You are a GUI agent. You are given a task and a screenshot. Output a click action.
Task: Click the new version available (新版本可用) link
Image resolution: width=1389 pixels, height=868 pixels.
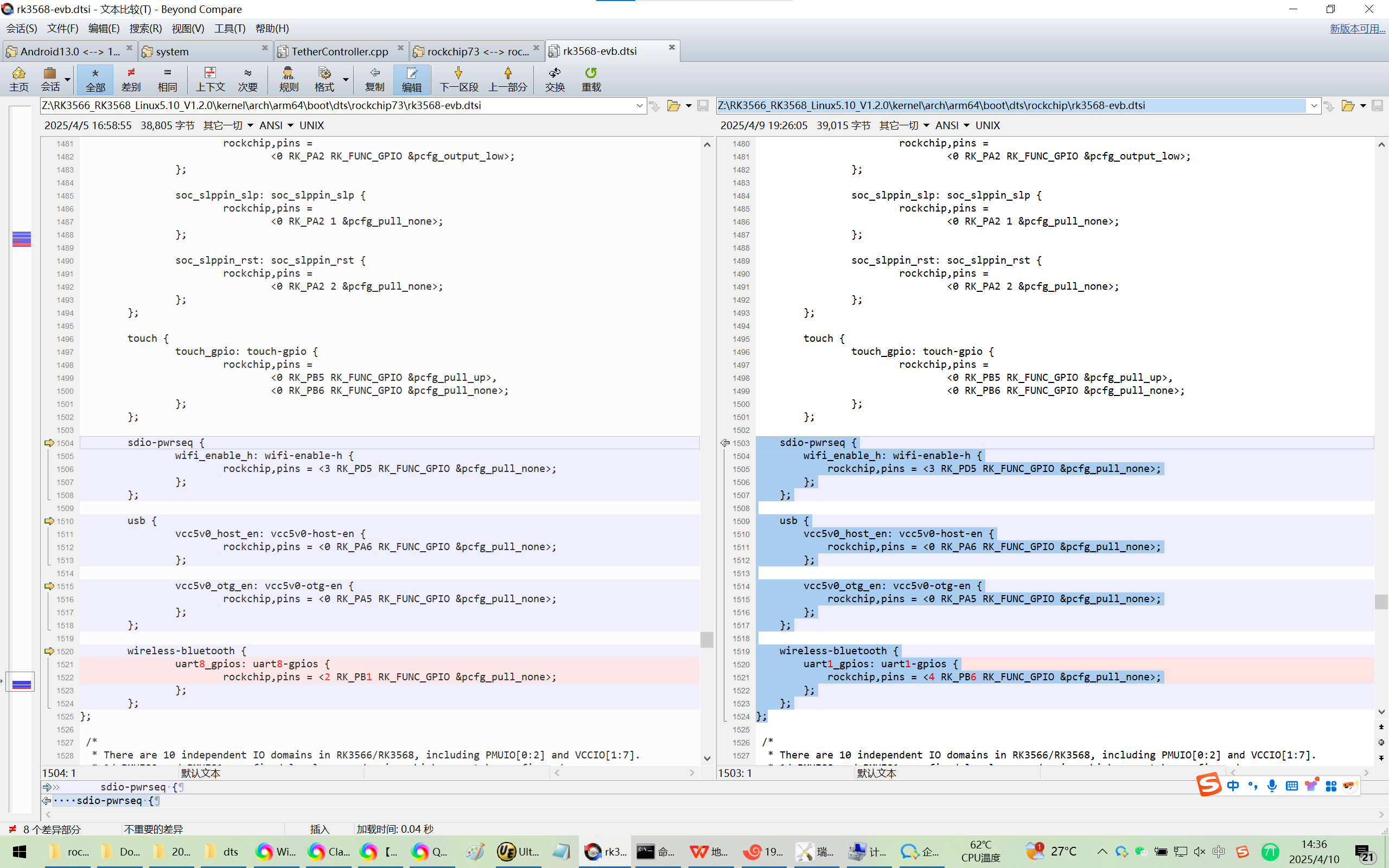coord(1357,28)
